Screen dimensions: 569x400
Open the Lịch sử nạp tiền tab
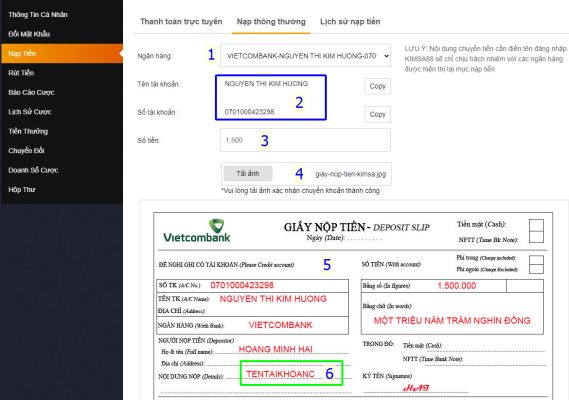tap(350, 22)
